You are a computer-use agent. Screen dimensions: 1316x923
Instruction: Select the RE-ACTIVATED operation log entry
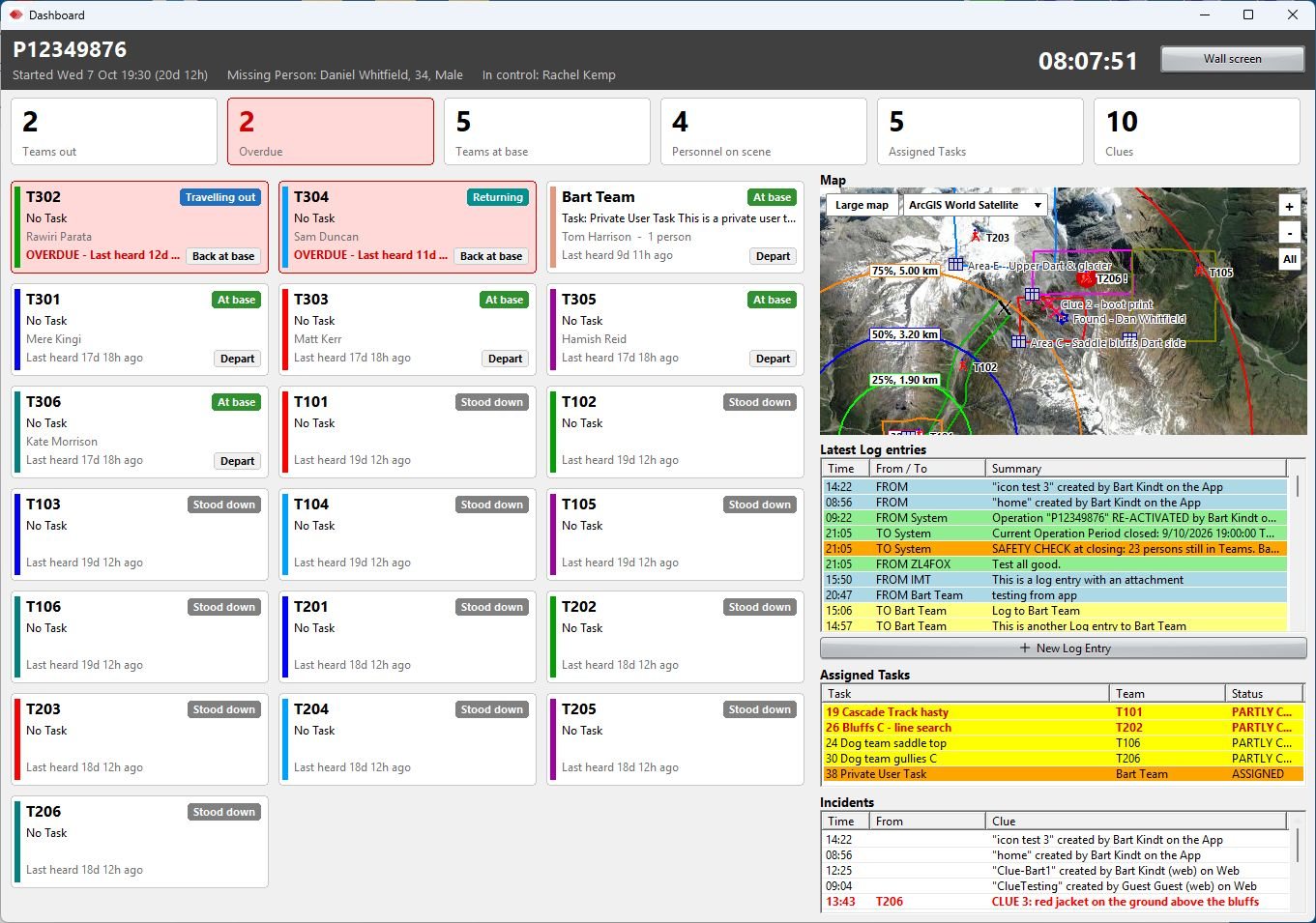(1054, 518)
